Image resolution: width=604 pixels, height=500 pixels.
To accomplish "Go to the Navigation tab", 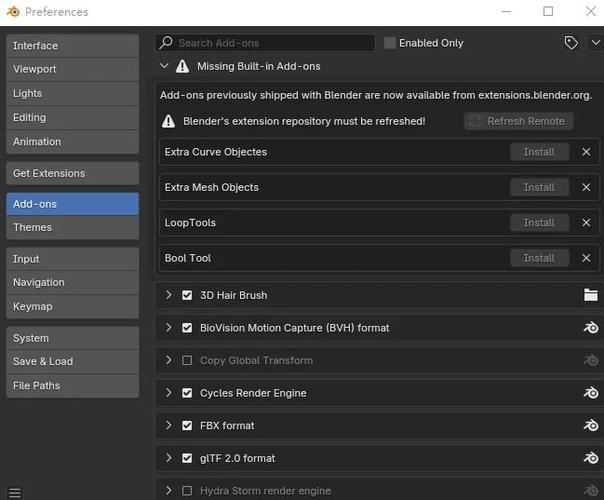I will tap(72, 283).
